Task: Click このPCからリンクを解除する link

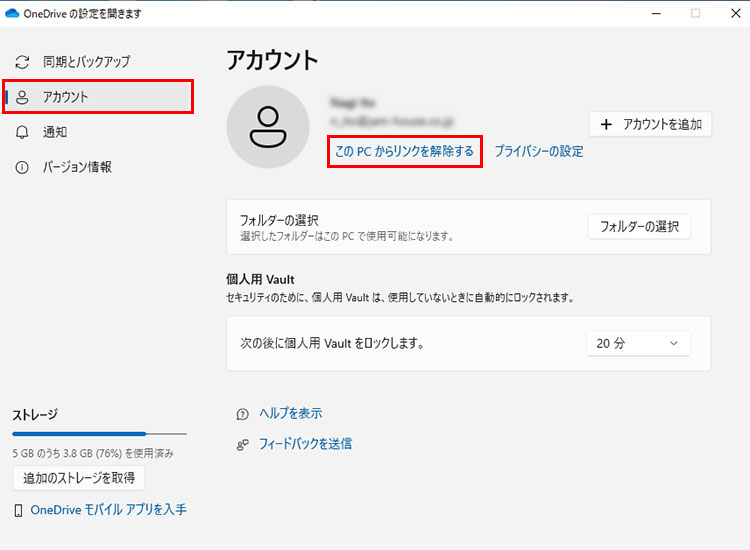Action: coord(404,152)
